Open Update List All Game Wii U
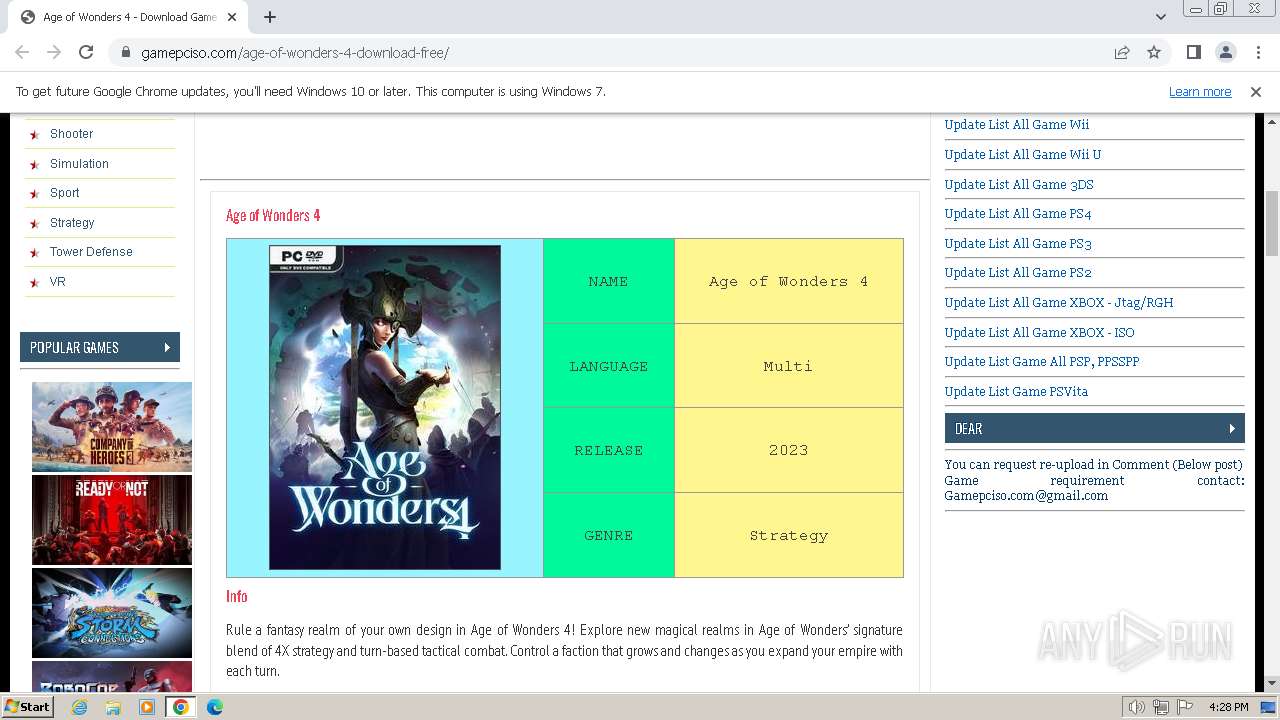This screenshot has height=720, width=1280. click(1023, 155)
